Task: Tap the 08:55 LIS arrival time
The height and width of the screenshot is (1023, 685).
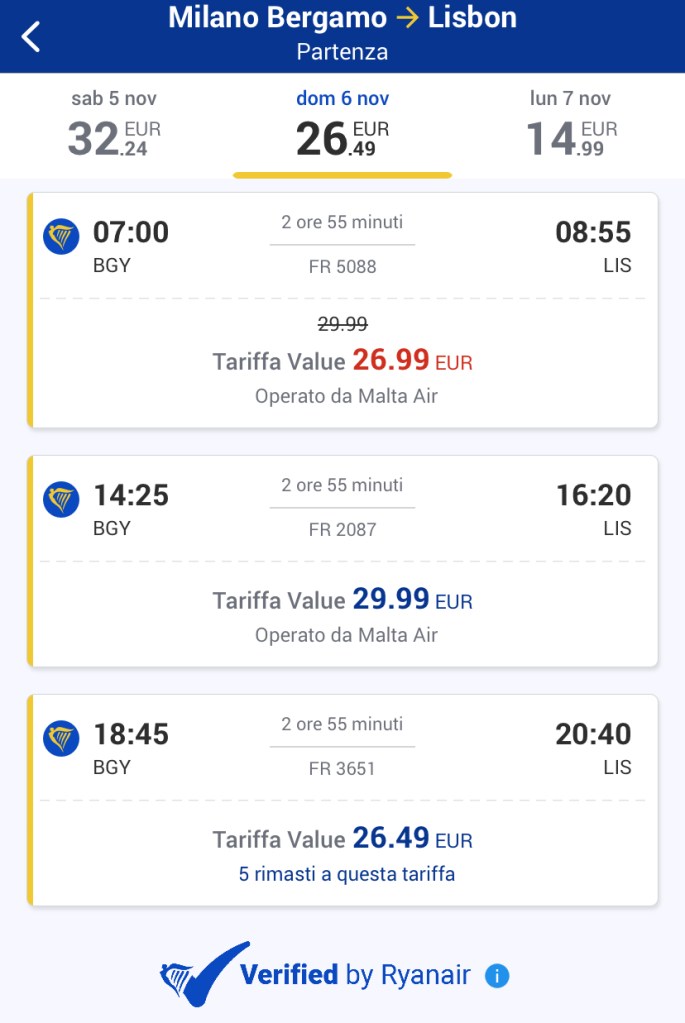Action: tap(593, 233)
